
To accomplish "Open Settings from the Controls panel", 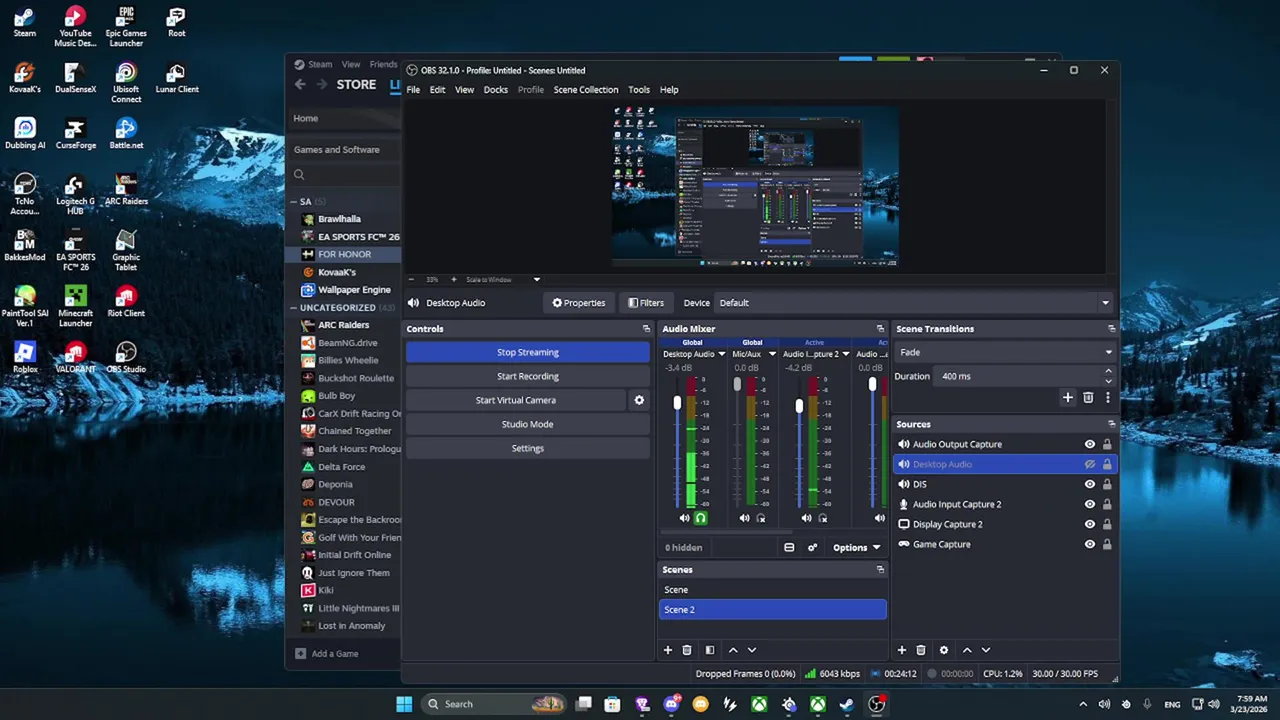I will 528,448.
